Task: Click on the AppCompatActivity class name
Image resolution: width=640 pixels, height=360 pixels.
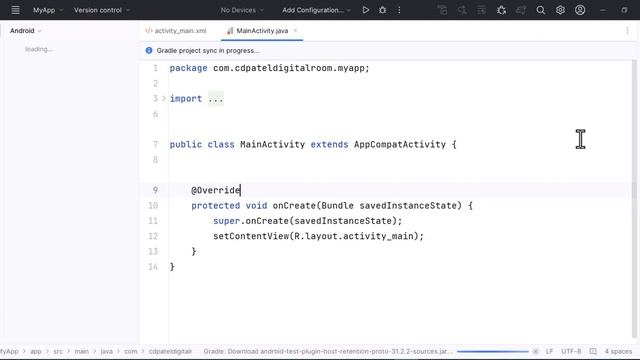Action: pos(400,144)
